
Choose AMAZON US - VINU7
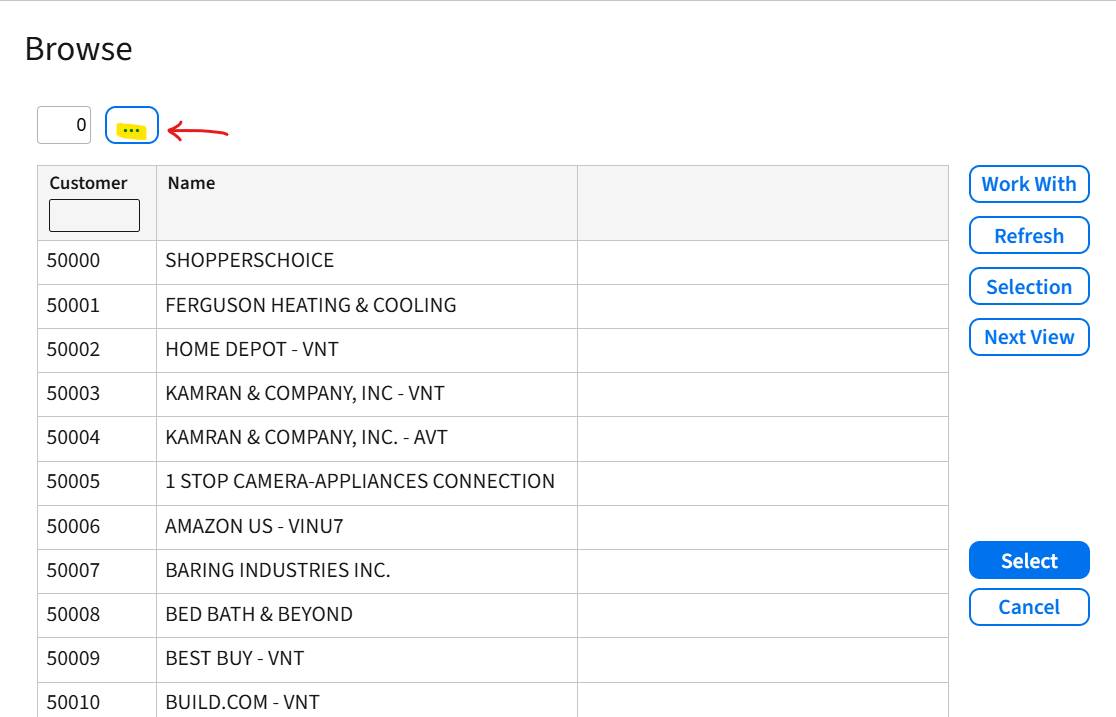pyautogui.click(x=254, y=527)
